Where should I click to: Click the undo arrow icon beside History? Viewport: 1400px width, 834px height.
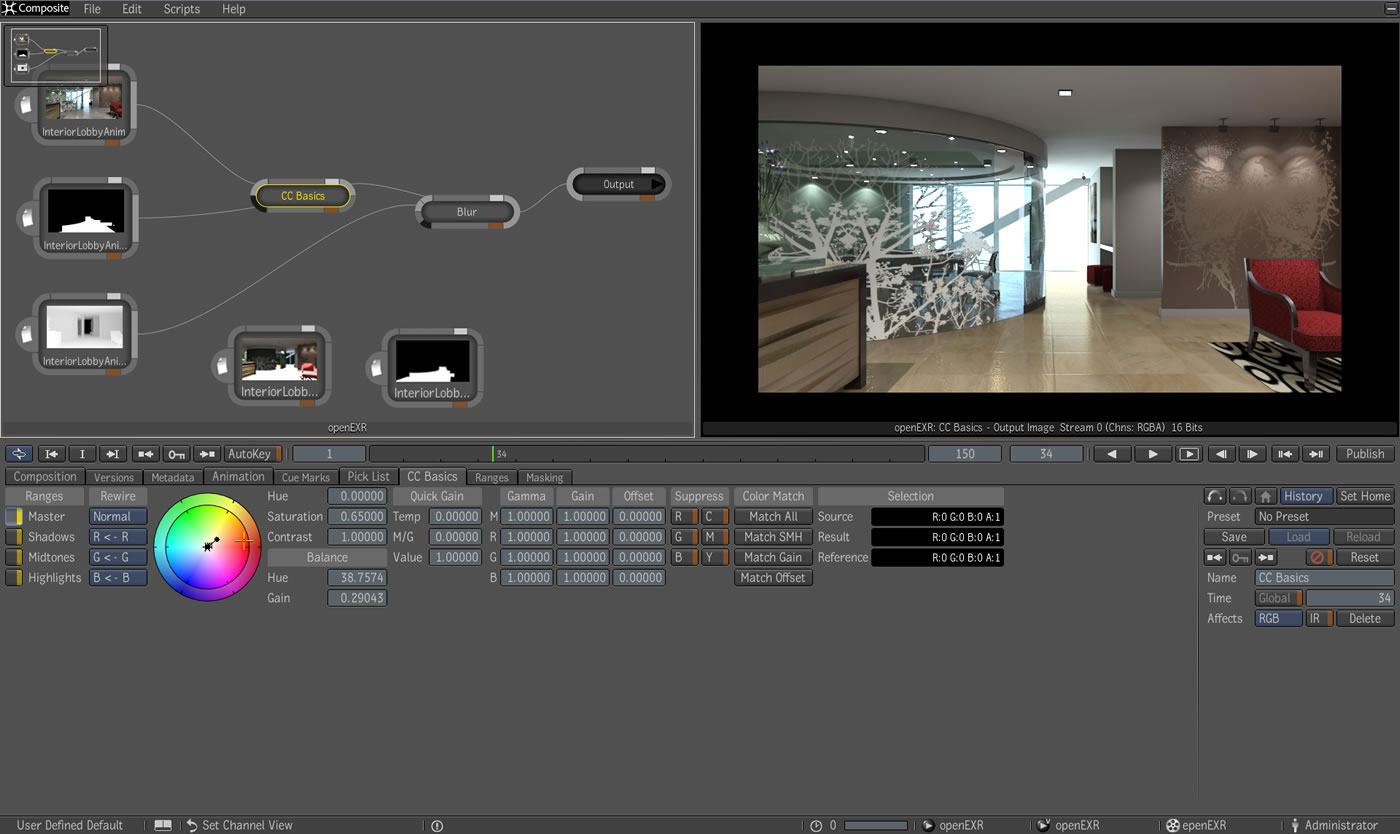point(1214,496)
